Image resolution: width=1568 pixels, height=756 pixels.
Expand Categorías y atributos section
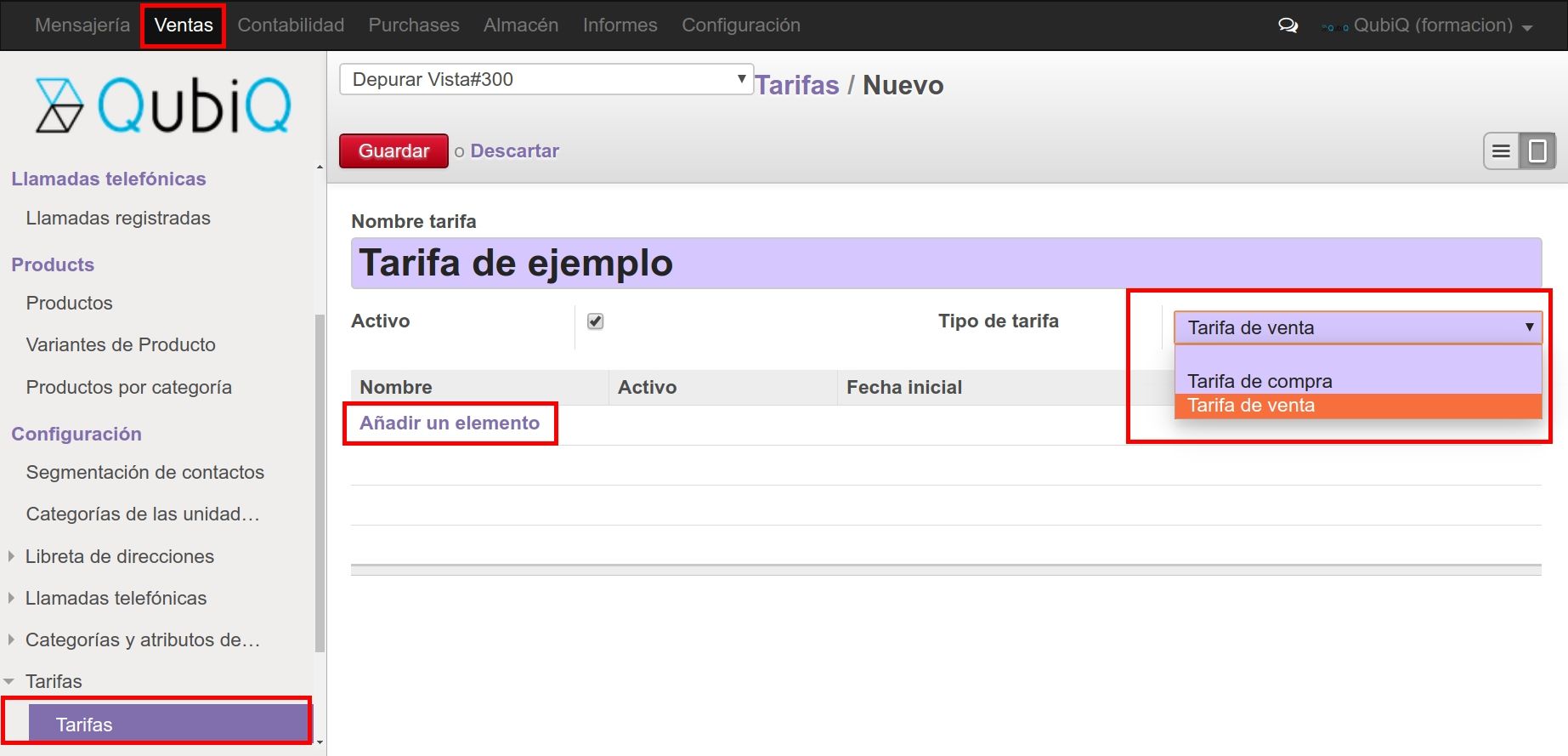pos(142,639)
